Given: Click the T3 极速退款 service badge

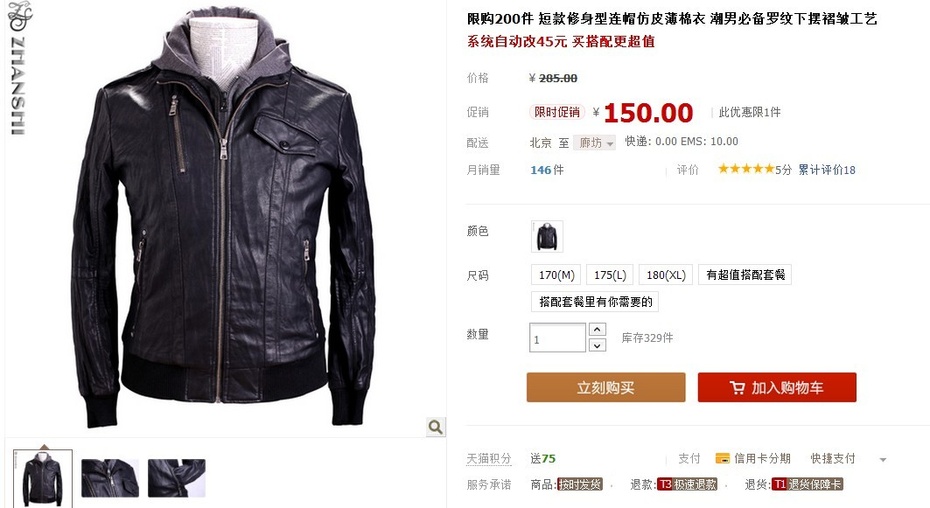Looking at the screenshot, I should click(x=687, y=484).
